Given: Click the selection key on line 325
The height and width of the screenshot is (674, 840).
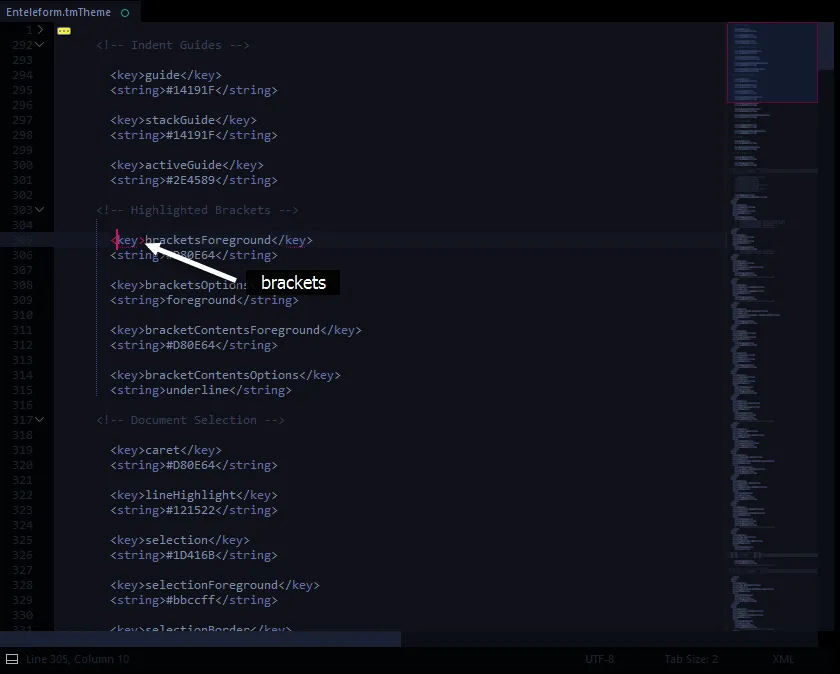Looking at the screenshot, I should [176, 540].
